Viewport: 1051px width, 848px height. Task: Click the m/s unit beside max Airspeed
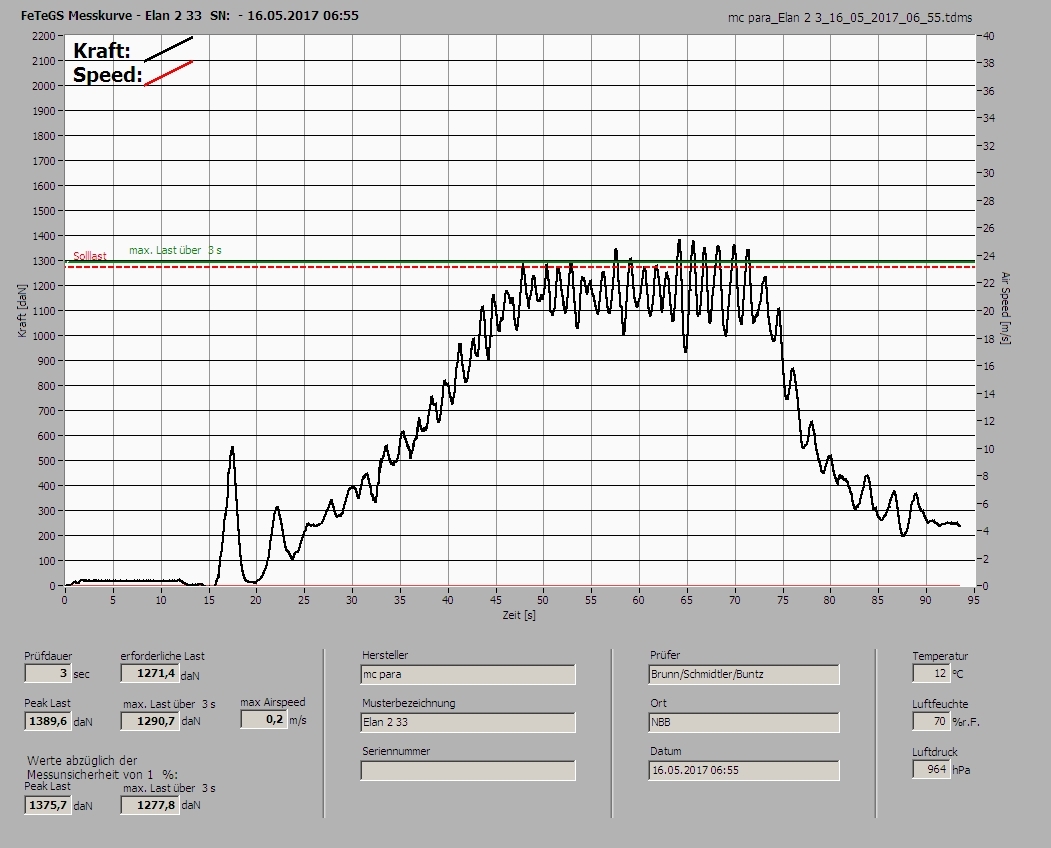[298, 721]
